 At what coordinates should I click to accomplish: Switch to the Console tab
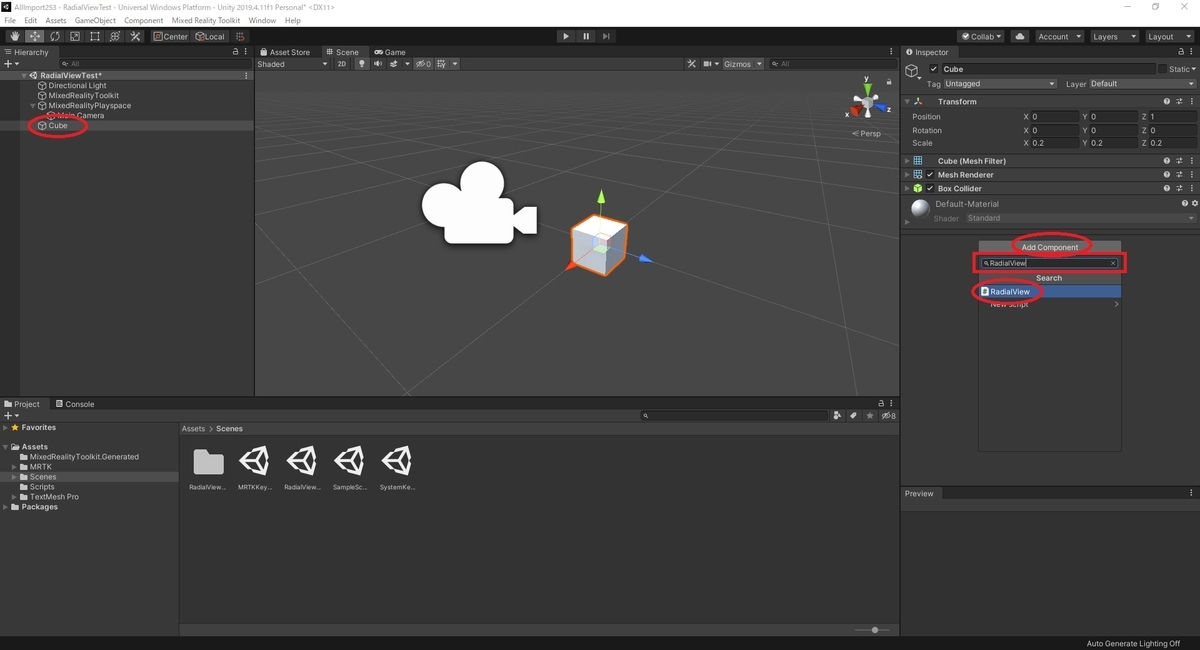point(75,404)
